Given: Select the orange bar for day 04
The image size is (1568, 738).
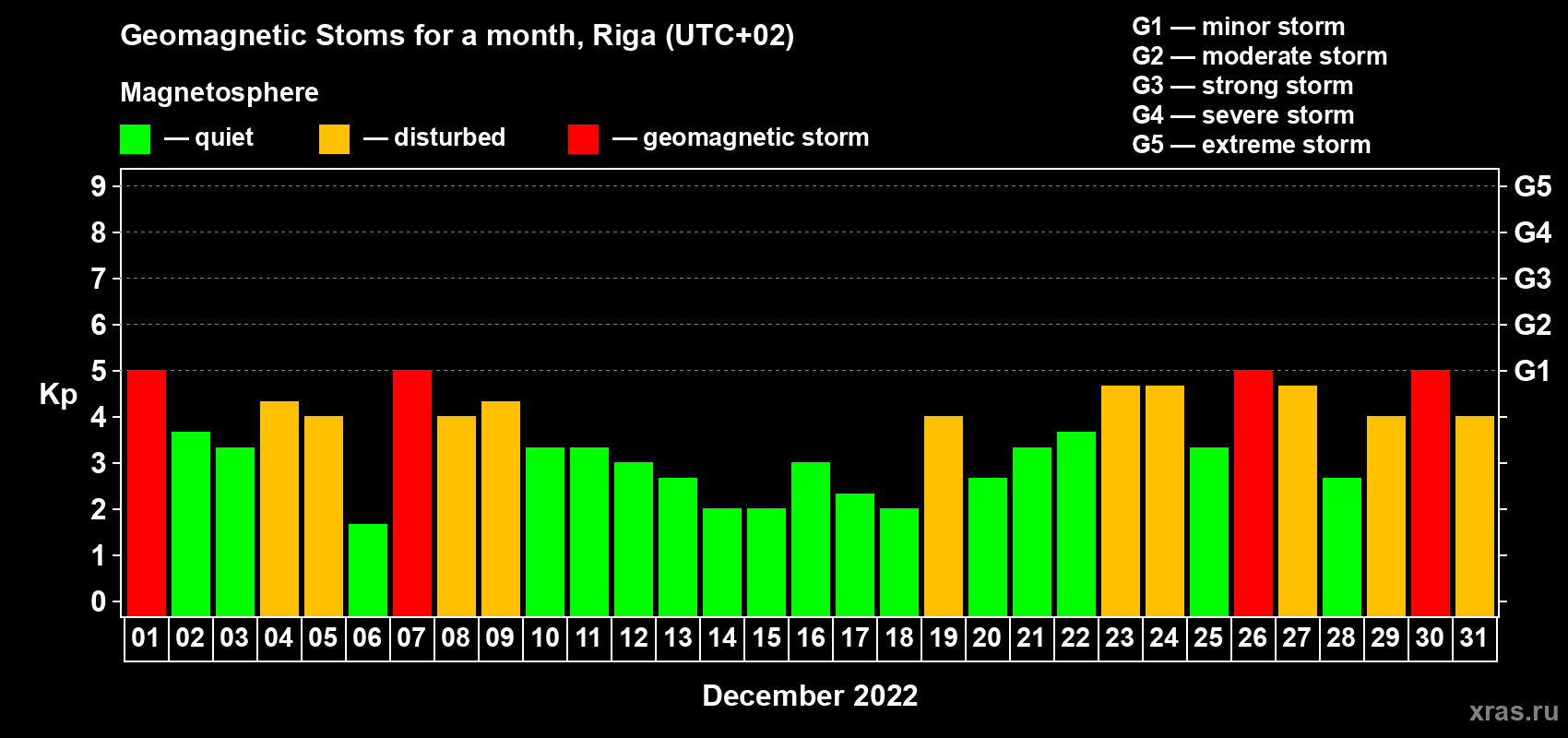Looking at the screenshot, I should (279, 508).
